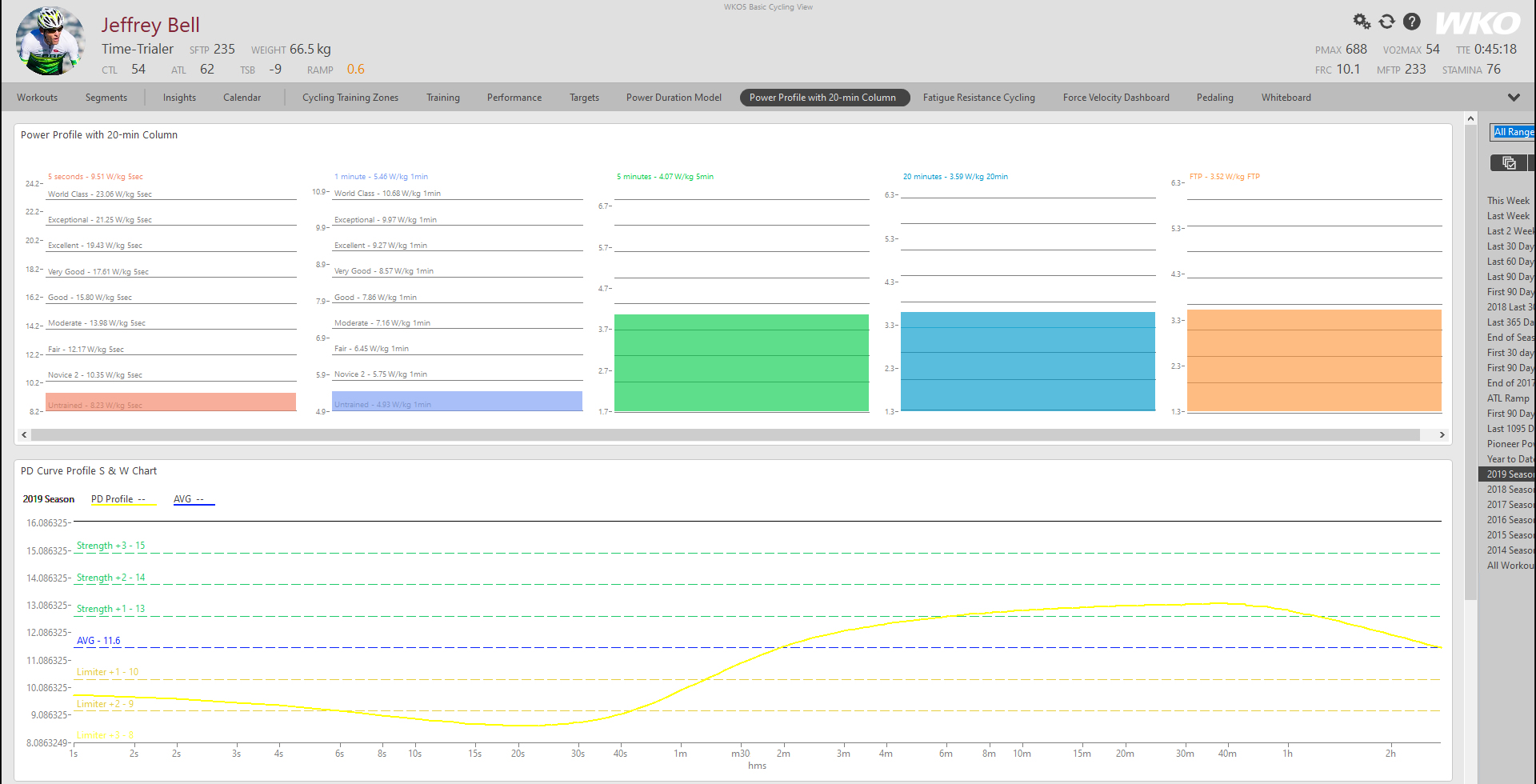The image size is (1536, 784).
Task: Select Last 30 Days range
Action: click(x=1510, y=246)
